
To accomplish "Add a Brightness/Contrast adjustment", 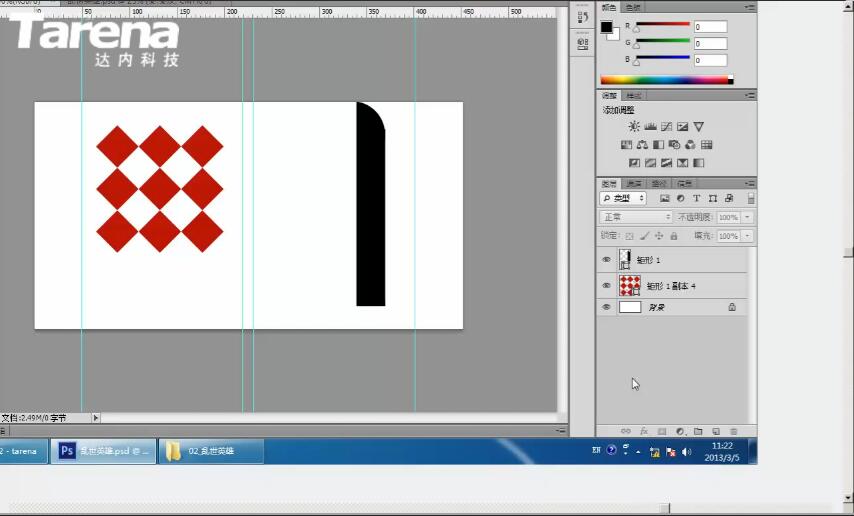I will pyautogui.click(x=633, y=126).
